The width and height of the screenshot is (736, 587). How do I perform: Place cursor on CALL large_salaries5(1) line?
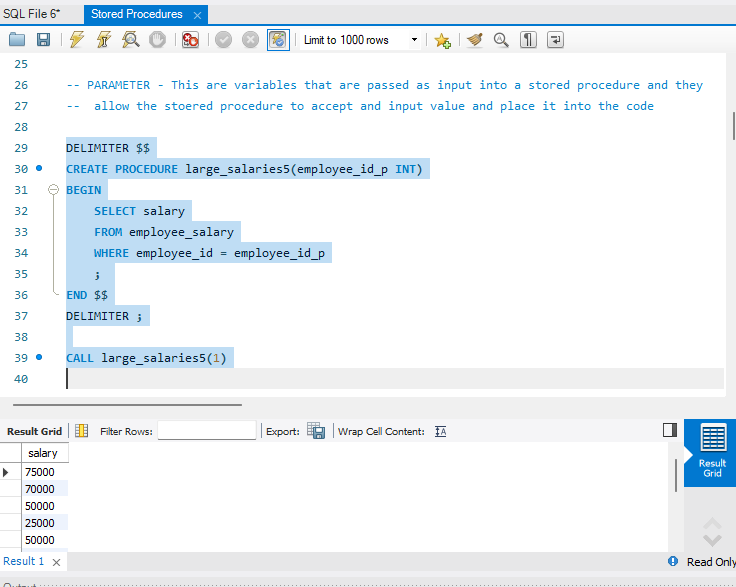(x=146, y=358)
